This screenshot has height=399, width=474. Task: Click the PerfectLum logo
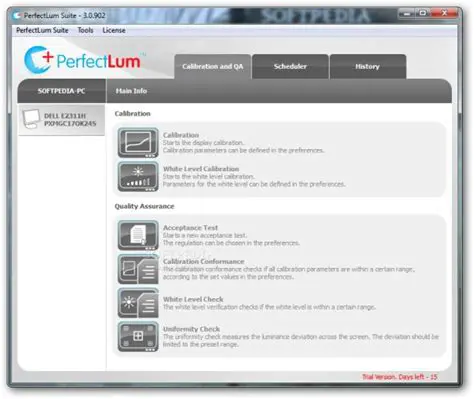[x=85, y=60]
